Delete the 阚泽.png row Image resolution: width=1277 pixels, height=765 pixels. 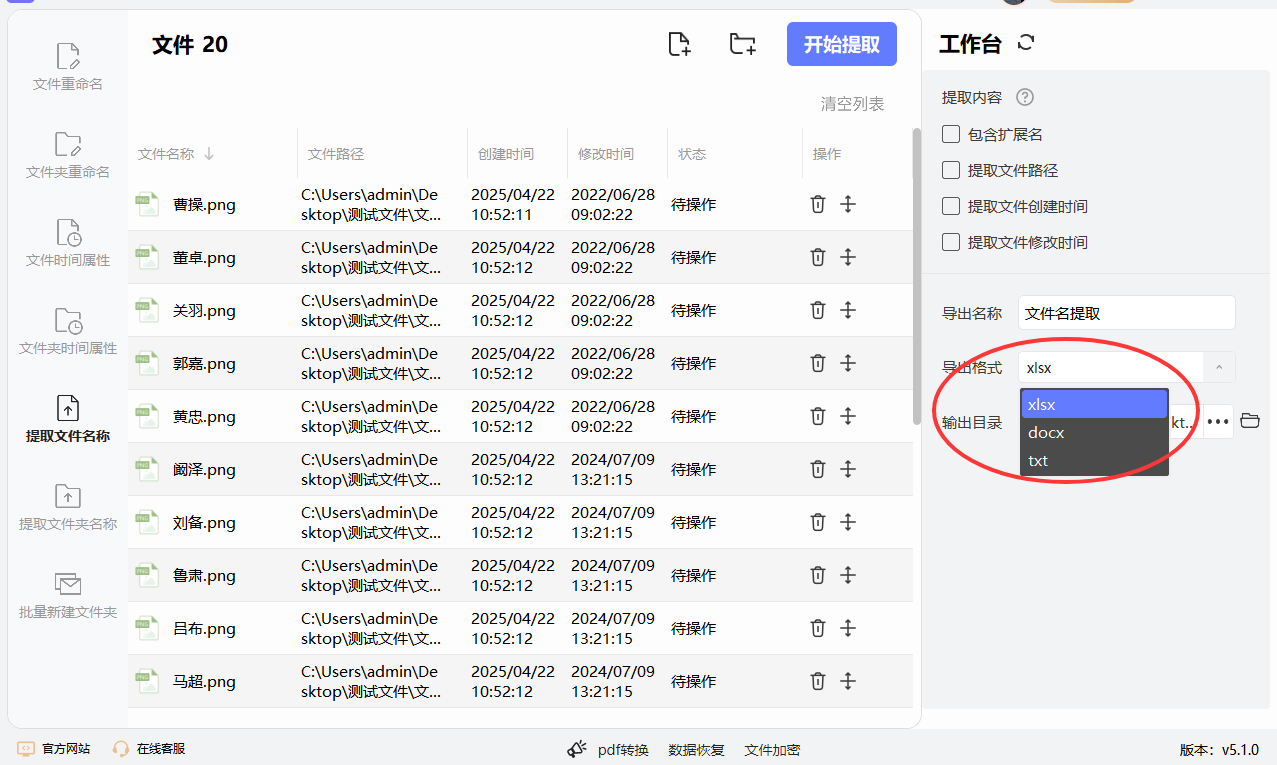[x=817, y=469]
